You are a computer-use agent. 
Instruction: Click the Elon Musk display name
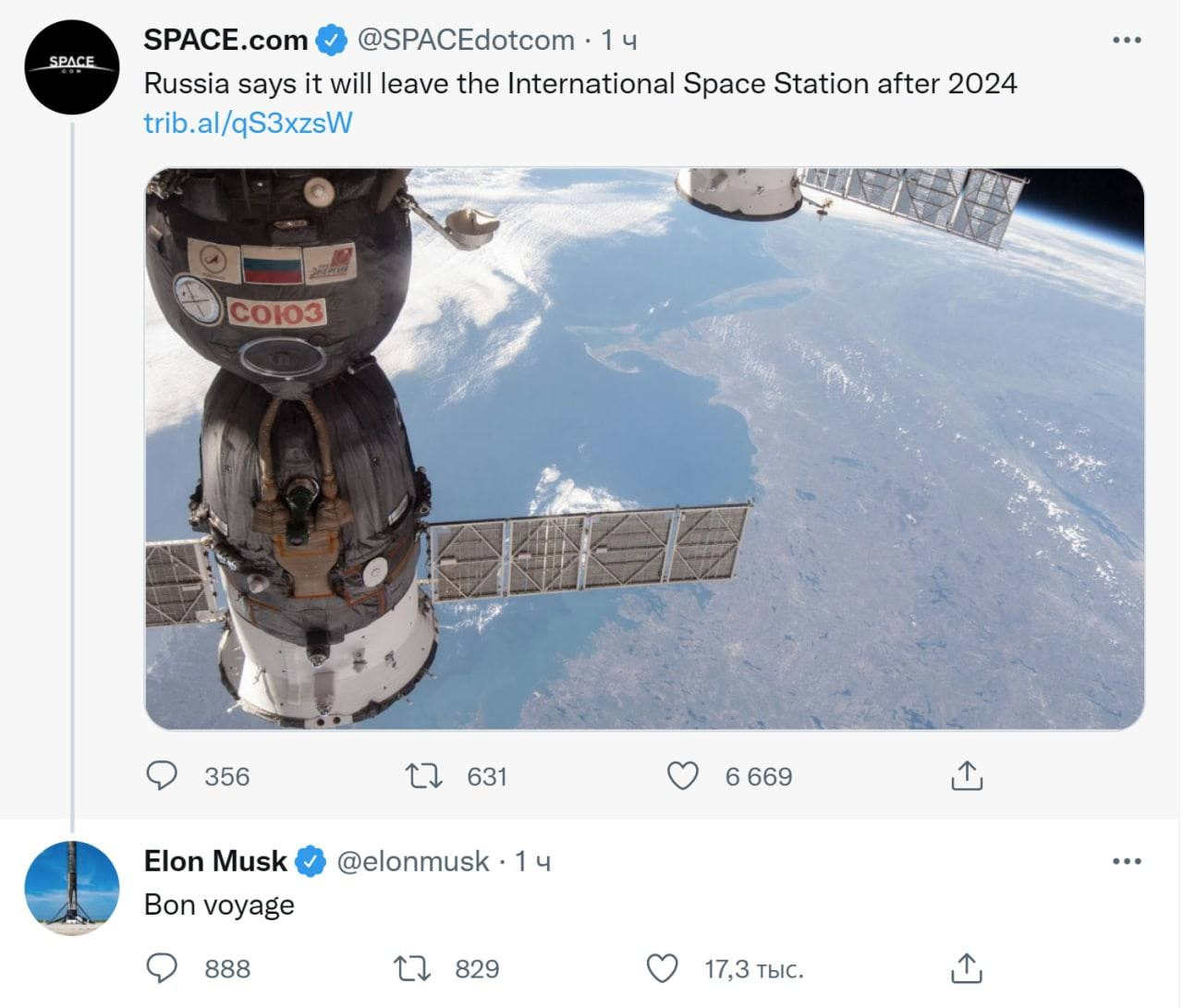pyautogui.click(x=215, y=861)
